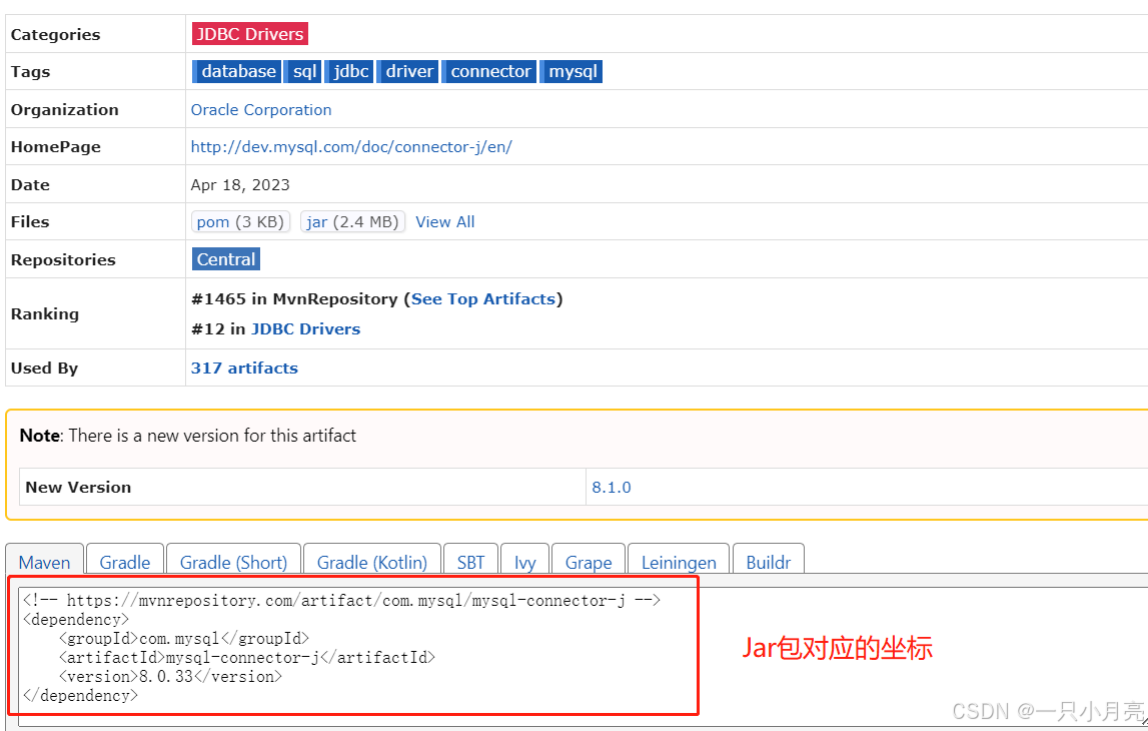The height and width of the screenshot is (731, 1148).
Task: Click the HomePage row label
Action: [x=56, y=146]
